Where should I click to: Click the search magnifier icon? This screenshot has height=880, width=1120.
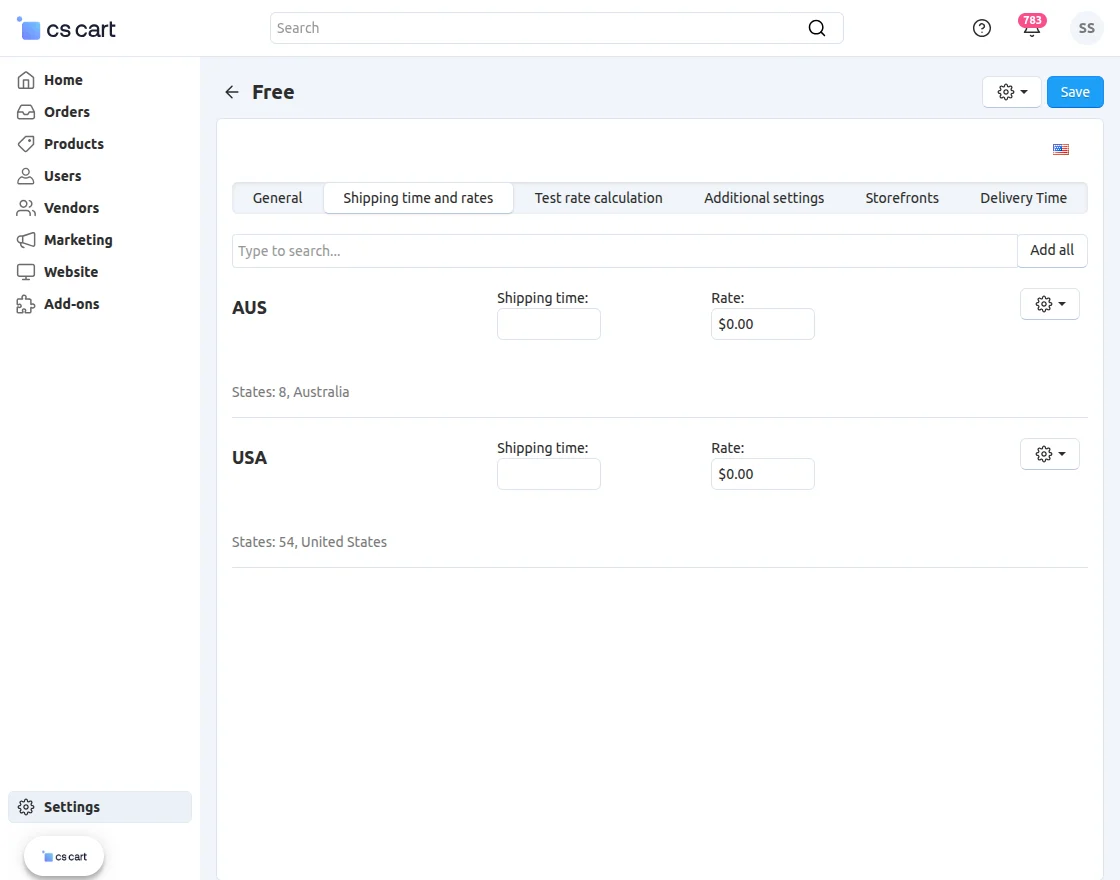click(x=817, y=28)
